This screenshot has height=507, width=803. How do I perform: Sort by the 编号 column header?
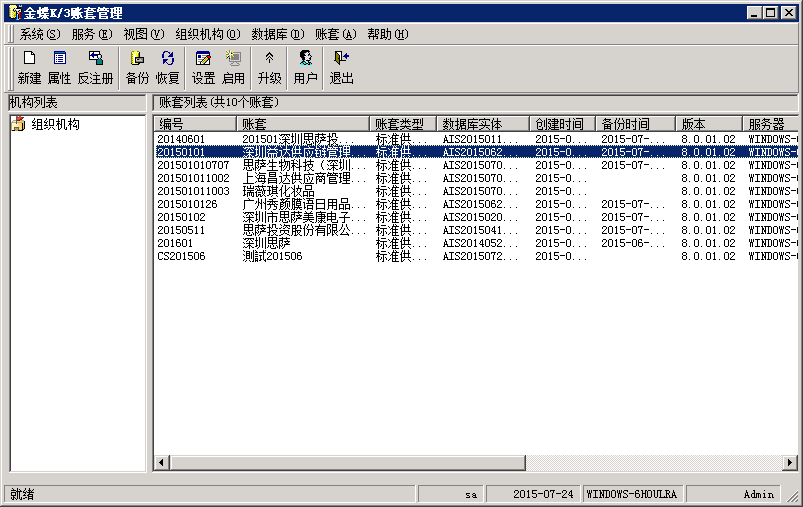tap(195, 124)
